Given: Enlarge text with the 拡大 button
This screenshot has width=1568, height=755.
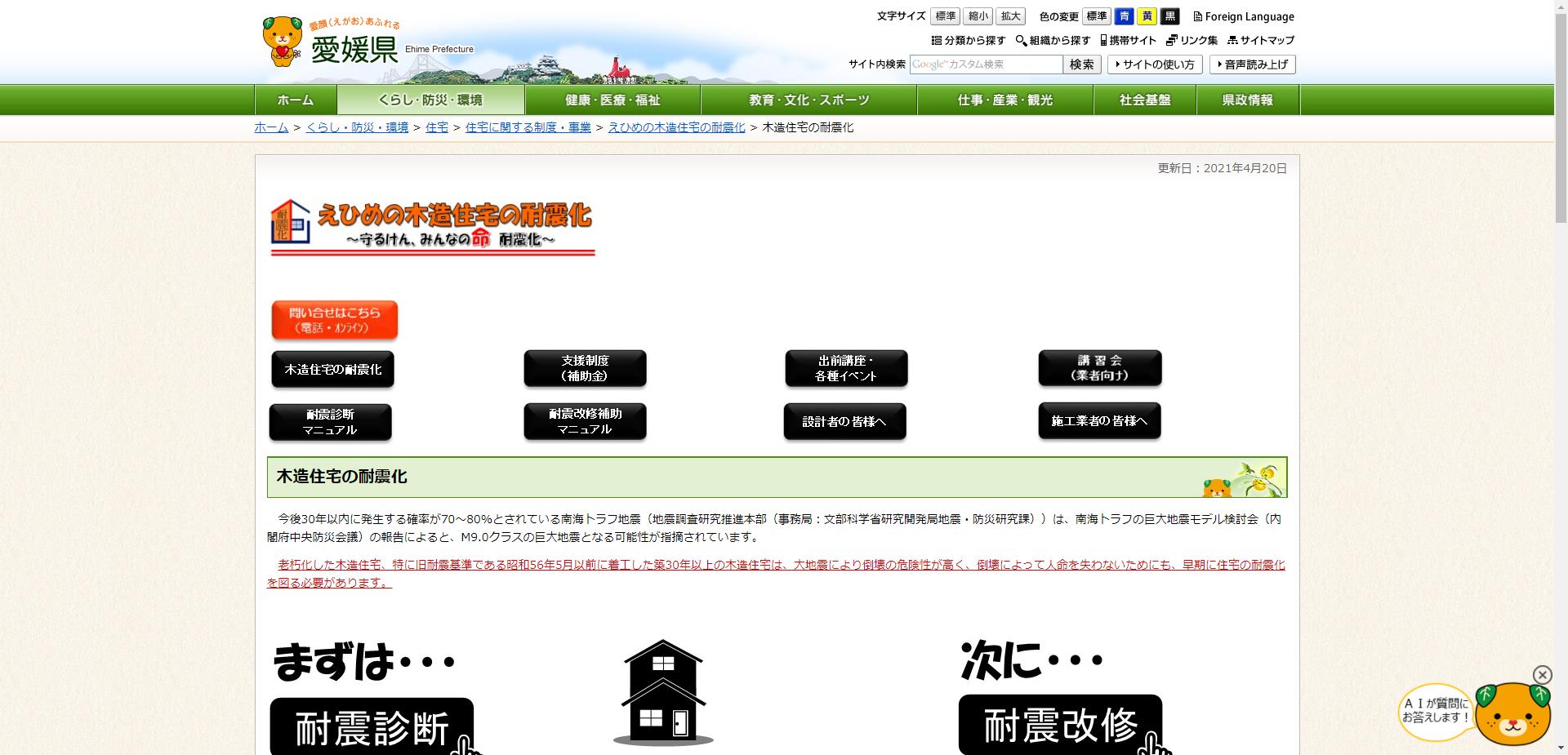Looking at the screenshot, I should 1009,16.
